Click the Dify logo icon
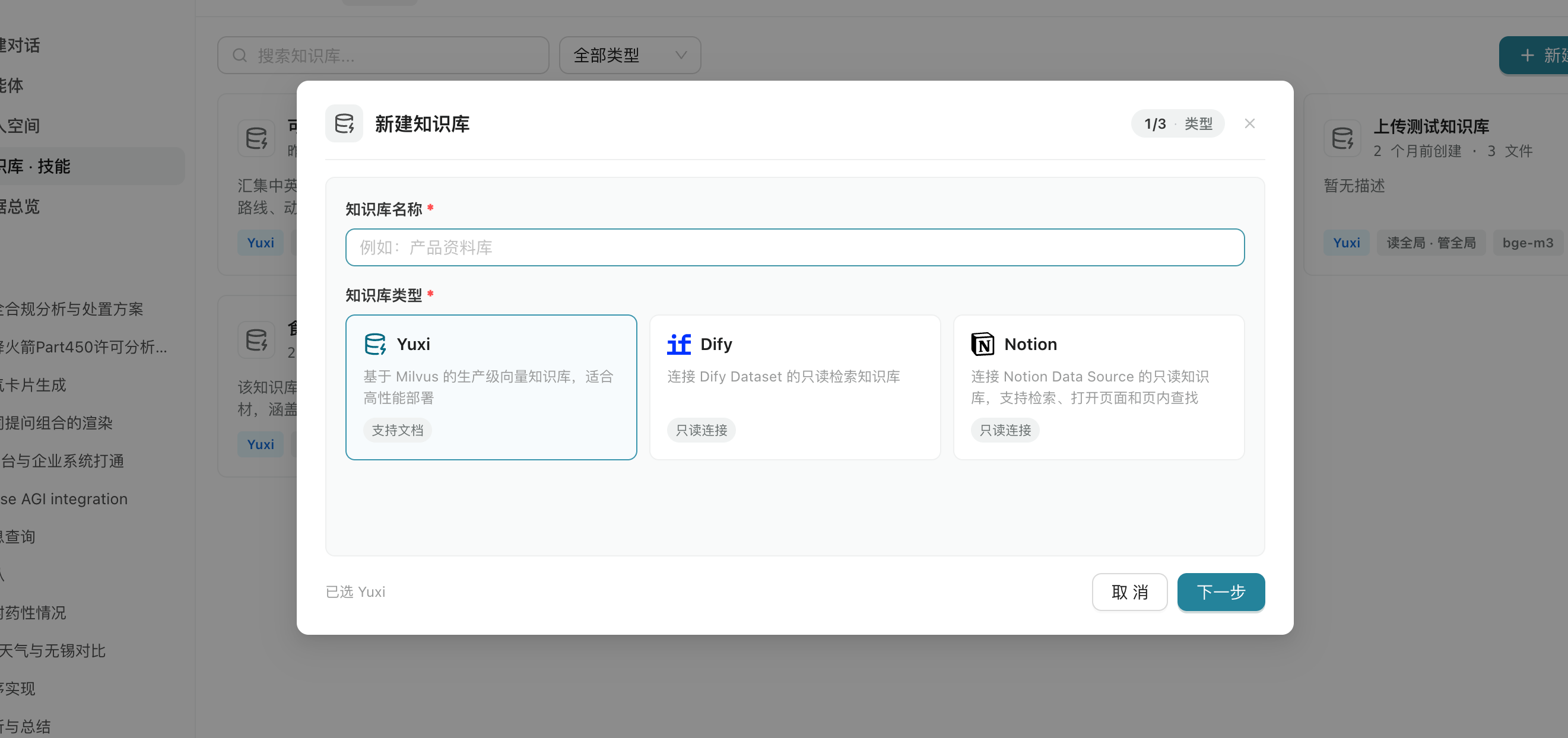 coord(679,344)
